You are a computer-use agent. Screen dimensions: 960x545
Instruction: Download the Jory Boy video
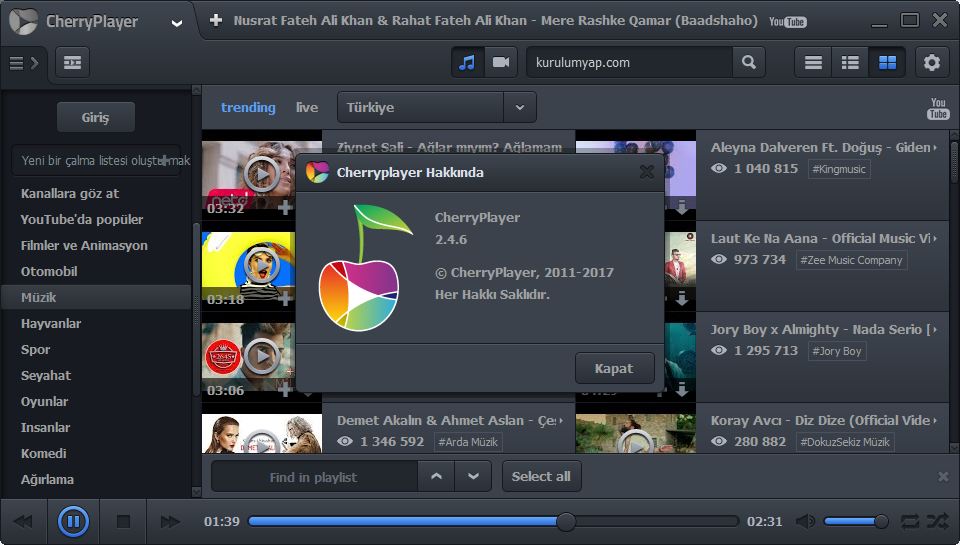(x=681, y=389)
